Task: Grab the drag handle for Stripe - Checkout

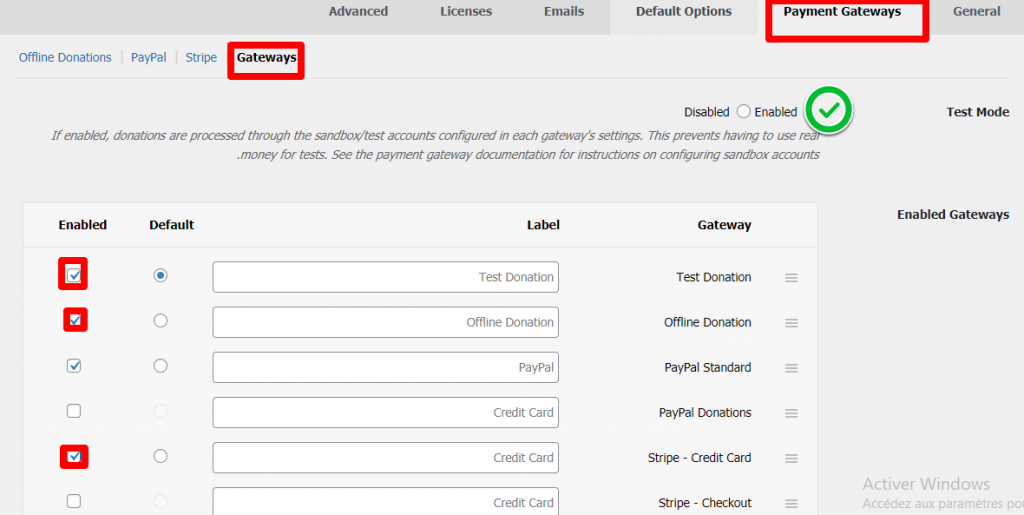Action: pos(791,503)
